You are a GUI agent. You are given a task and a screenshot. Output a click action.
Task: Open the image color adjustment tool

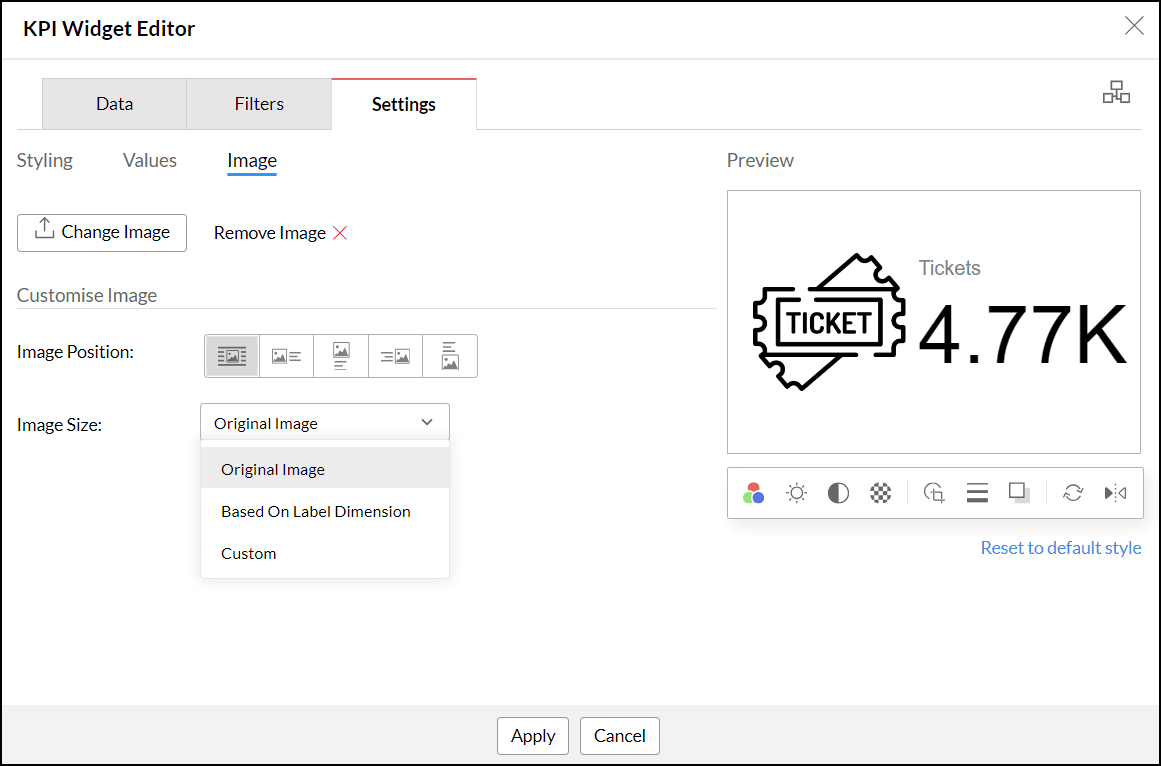coord(754,493)
